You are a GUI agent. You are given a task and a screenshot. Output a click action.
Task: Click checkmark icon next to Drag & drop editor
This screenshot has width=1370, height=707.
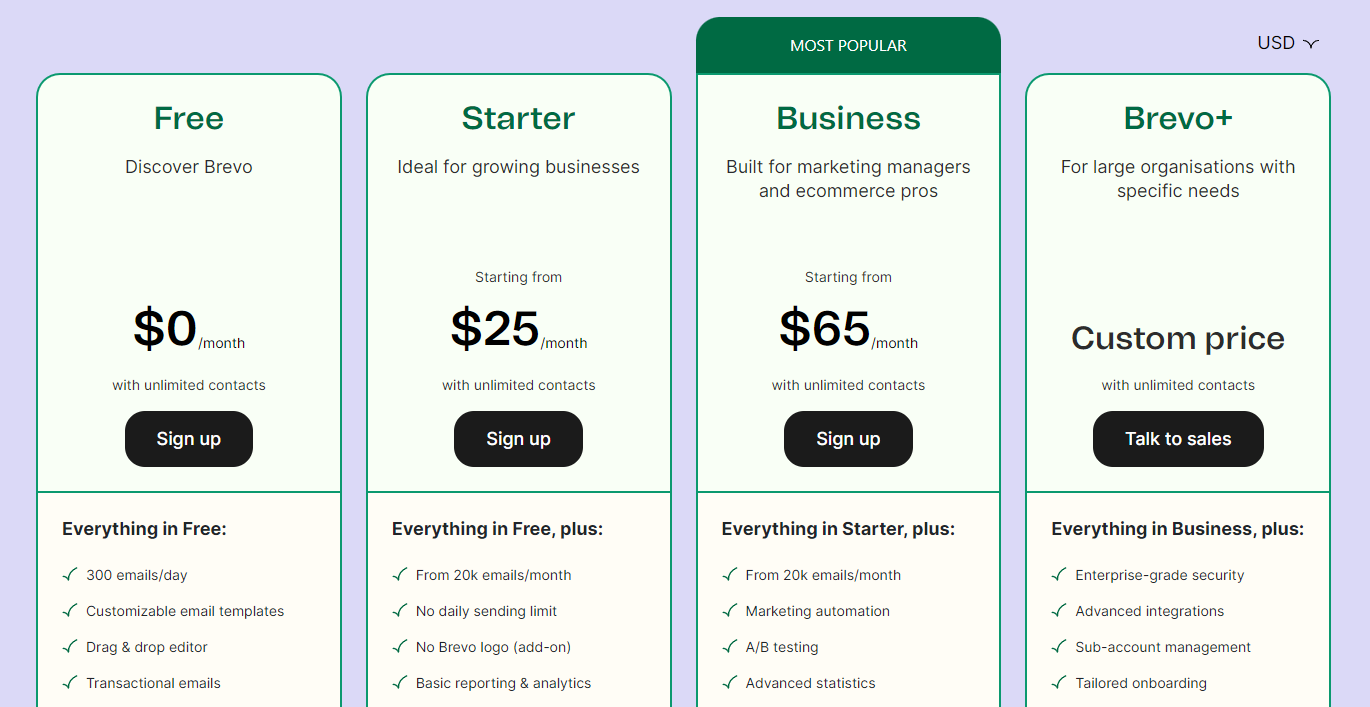(x=70, y=647)
